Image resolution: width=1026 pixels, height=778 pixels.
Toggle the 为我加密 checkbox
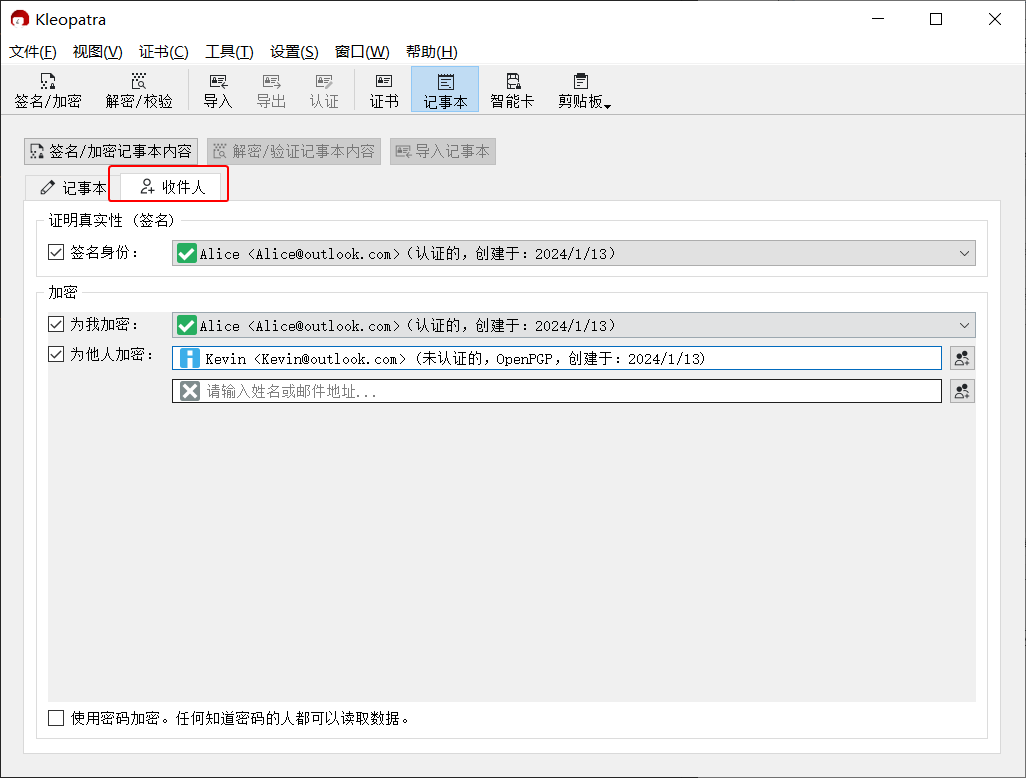pos(56,324)
